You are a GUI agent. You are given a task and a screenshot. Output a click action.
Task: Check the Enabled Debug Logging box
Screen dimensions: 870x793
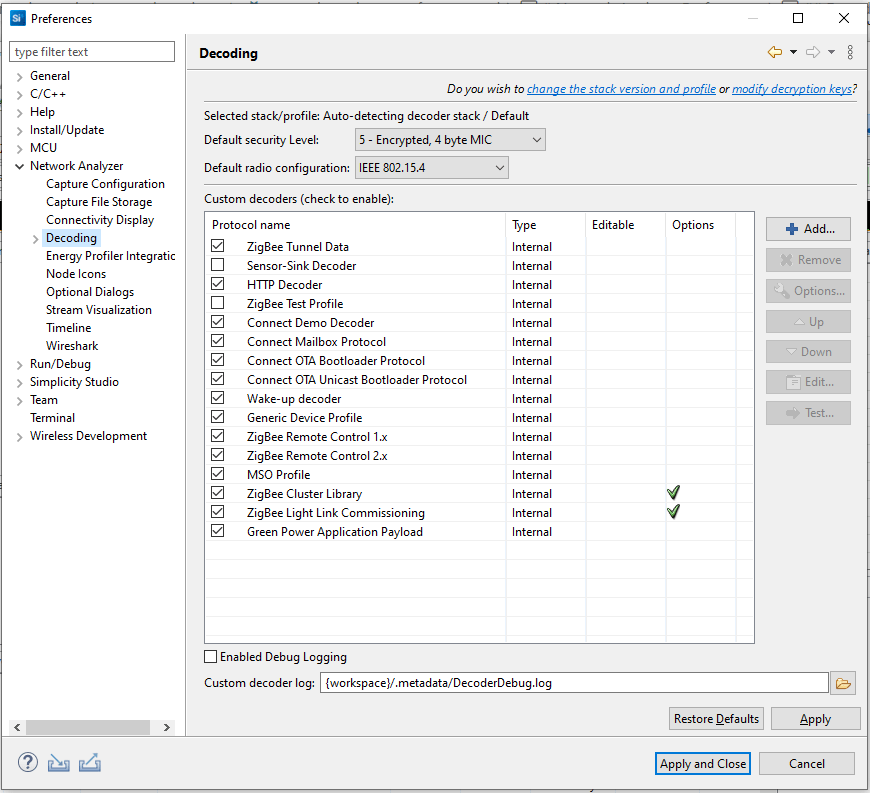point(210,656)
